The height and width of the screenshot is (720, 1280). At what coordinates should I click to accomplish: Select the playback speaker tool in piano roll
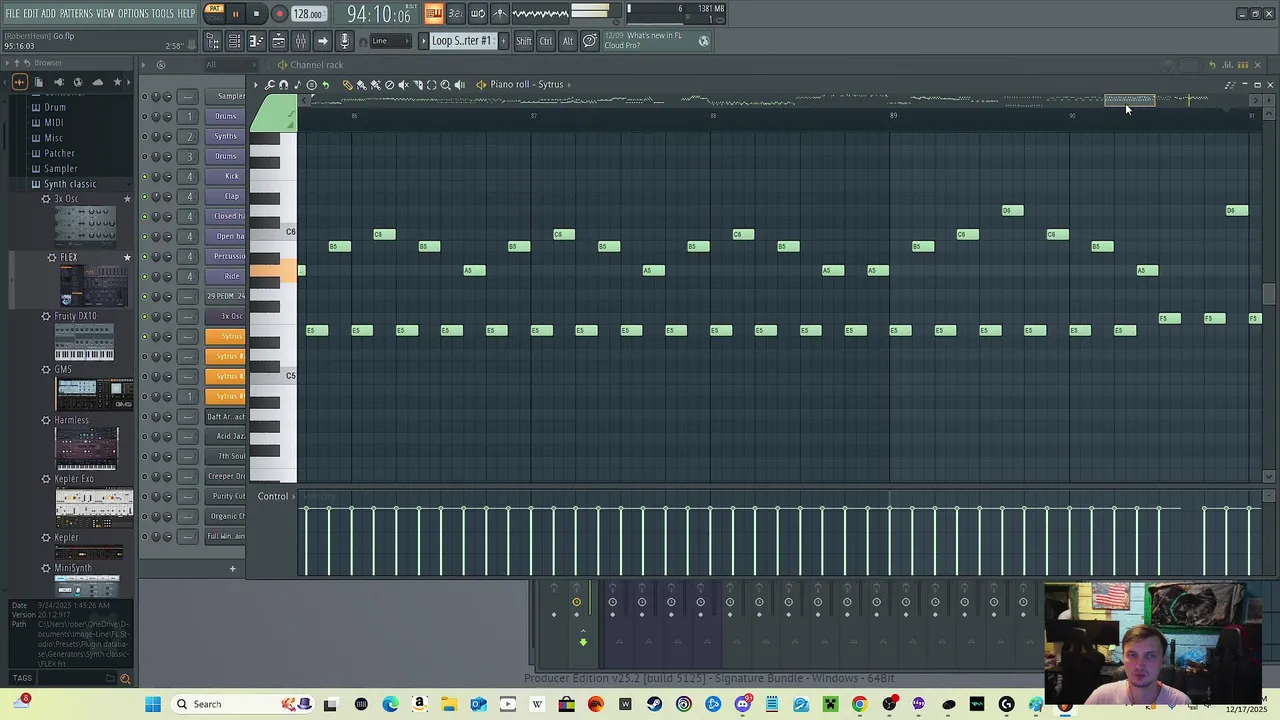(x=459, y=85)
